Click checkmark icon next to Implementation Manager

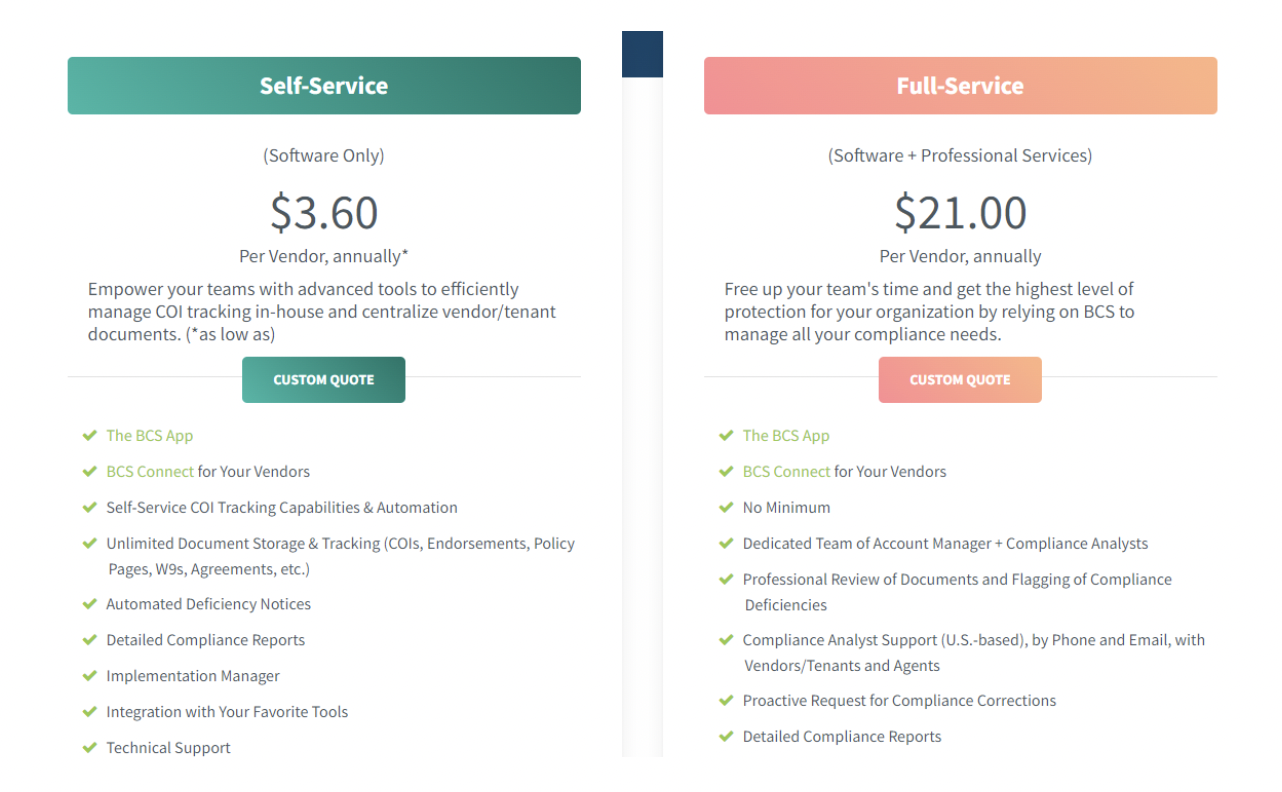(x=90, y=676)
